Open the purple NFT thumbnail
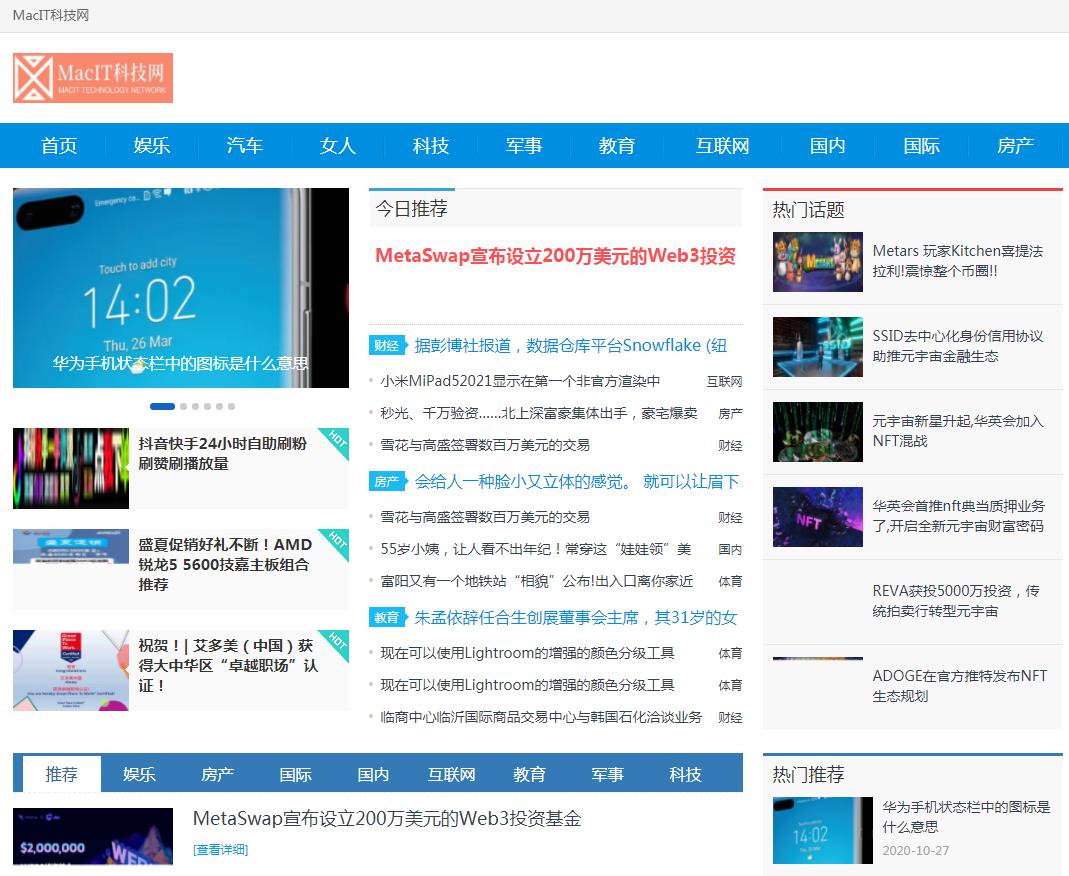 tap(817, 517)
